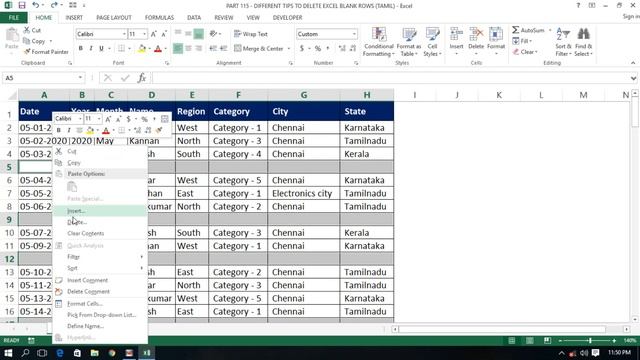Click the Redo arrow icon

(x=54, y=5)
